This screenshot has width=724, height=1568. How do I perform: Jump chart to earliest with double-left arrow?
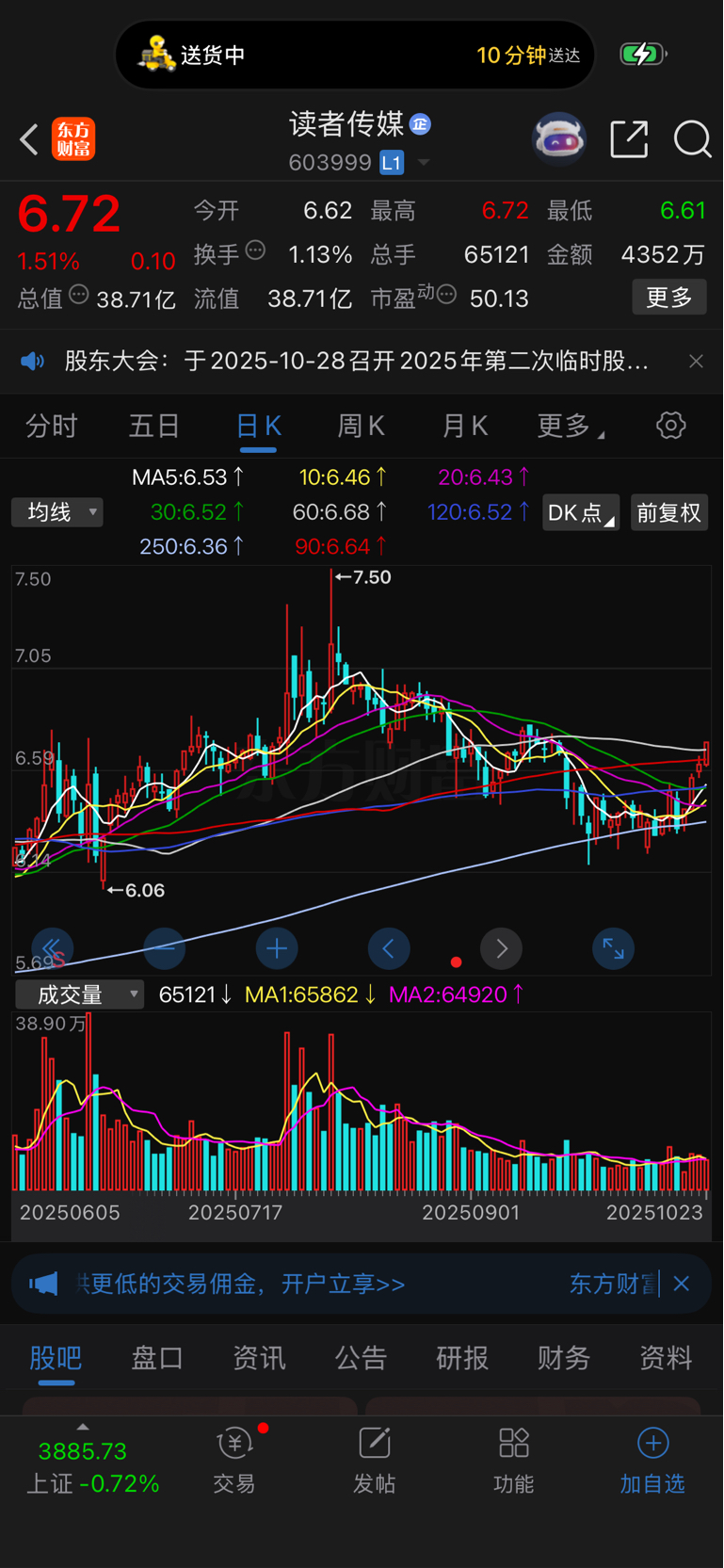52,948
